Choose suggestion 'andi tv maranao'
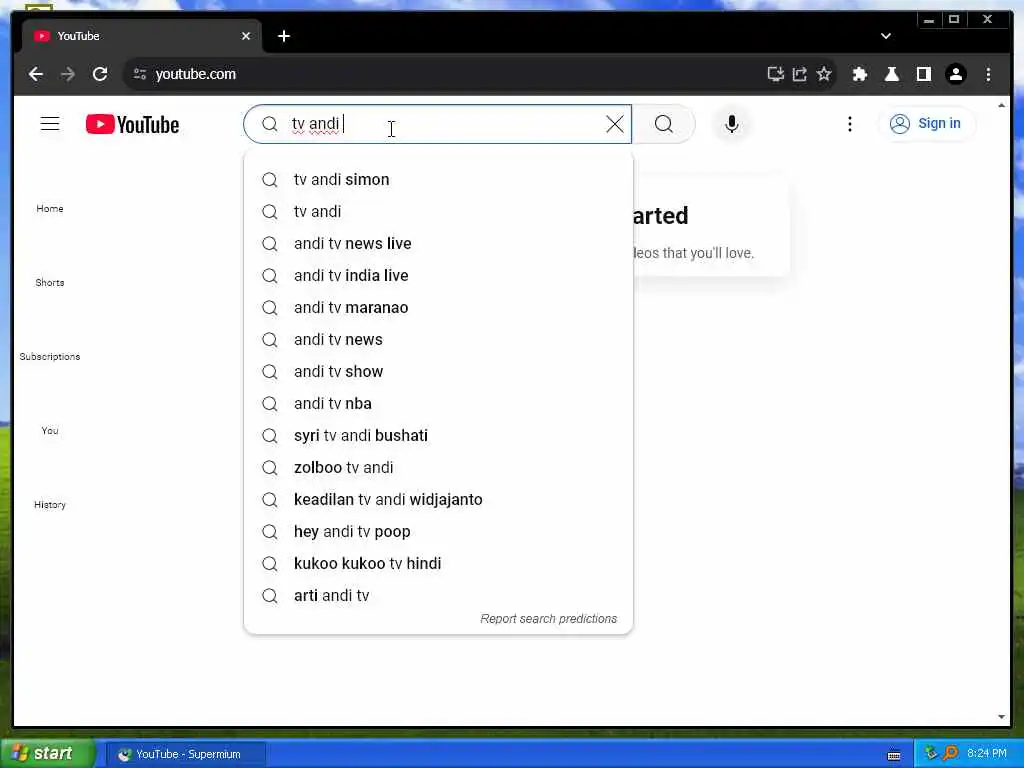The image size is (1024, 768). [438, 308]
